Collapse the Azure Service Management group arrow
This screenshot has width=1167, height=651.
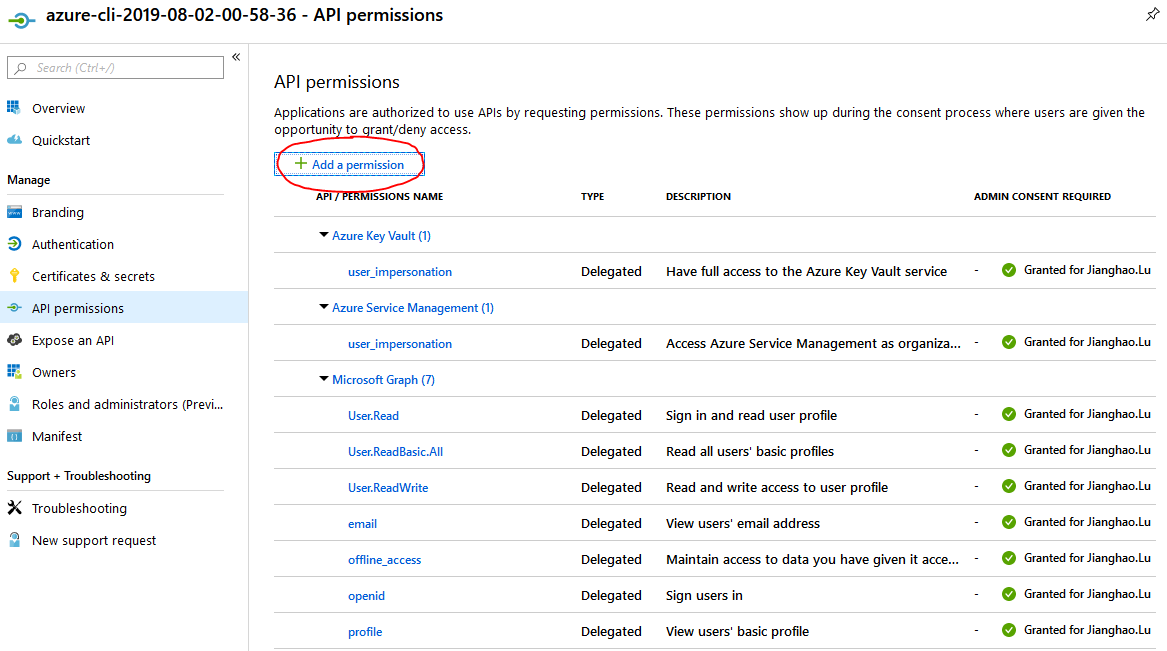(323, 307)
